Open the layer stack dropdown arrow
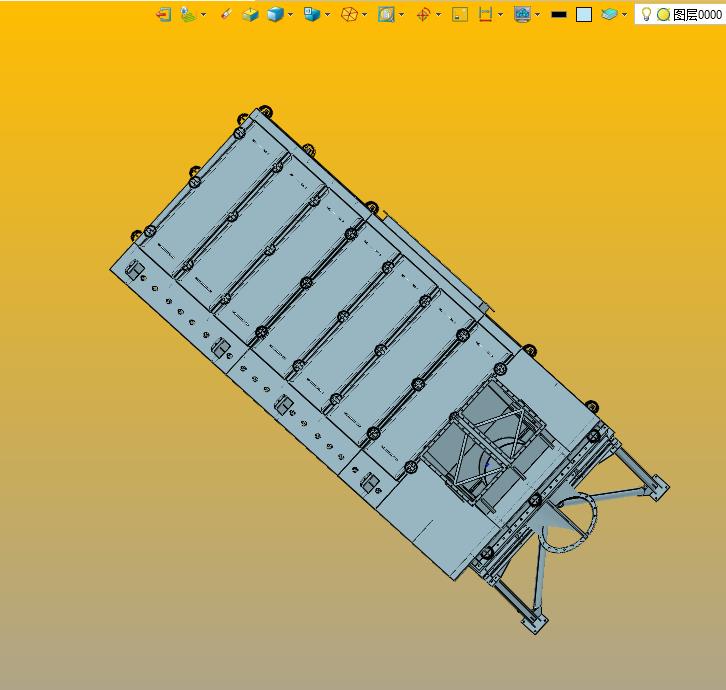726x690 pixels. pos(625,15)
